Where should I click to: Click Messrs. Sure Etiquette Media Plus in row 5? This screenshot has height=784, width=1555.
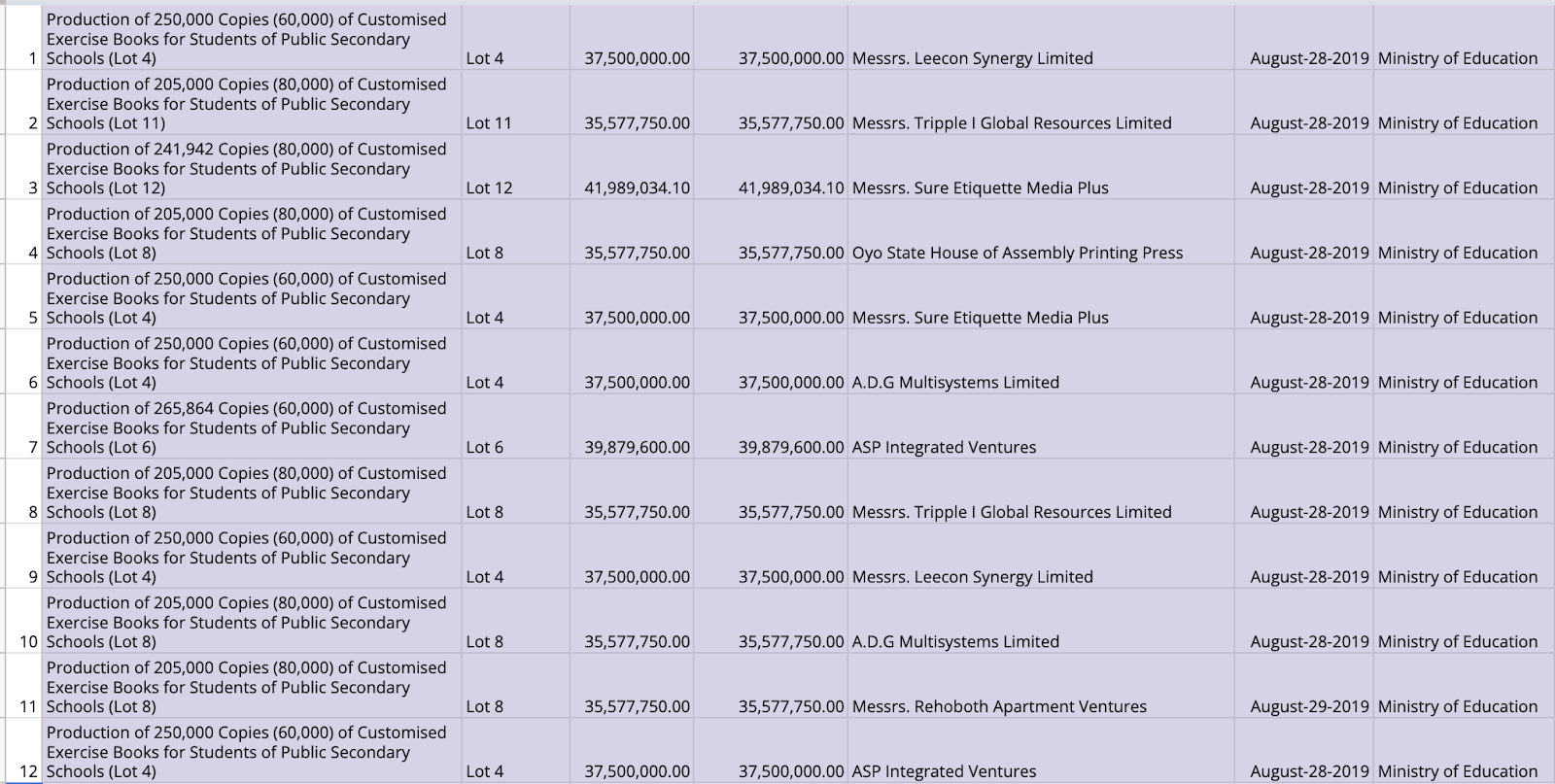click(980, 318)
